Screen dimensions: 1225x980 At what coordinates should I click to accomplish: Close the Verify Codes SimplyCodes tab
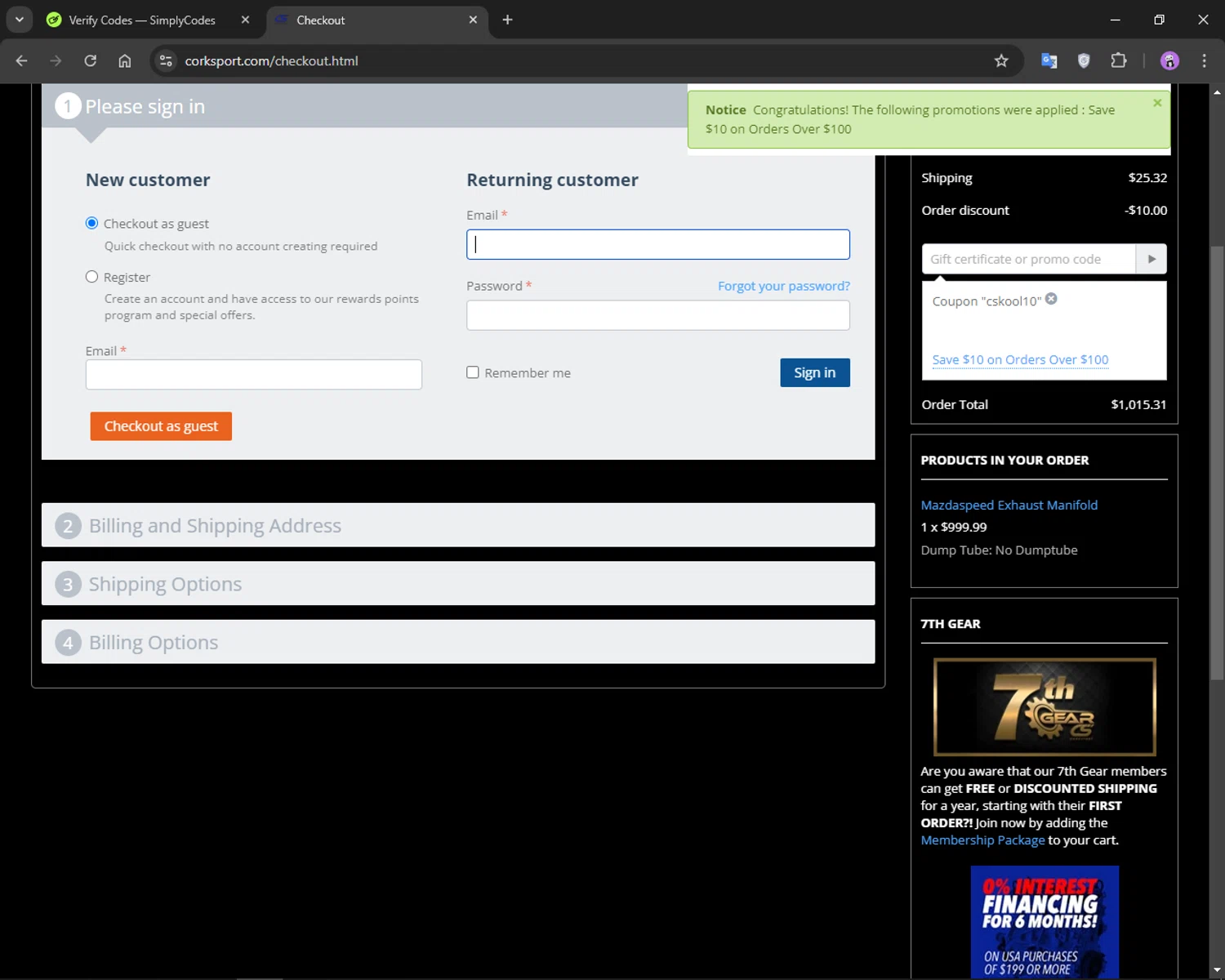coord(245,20)
